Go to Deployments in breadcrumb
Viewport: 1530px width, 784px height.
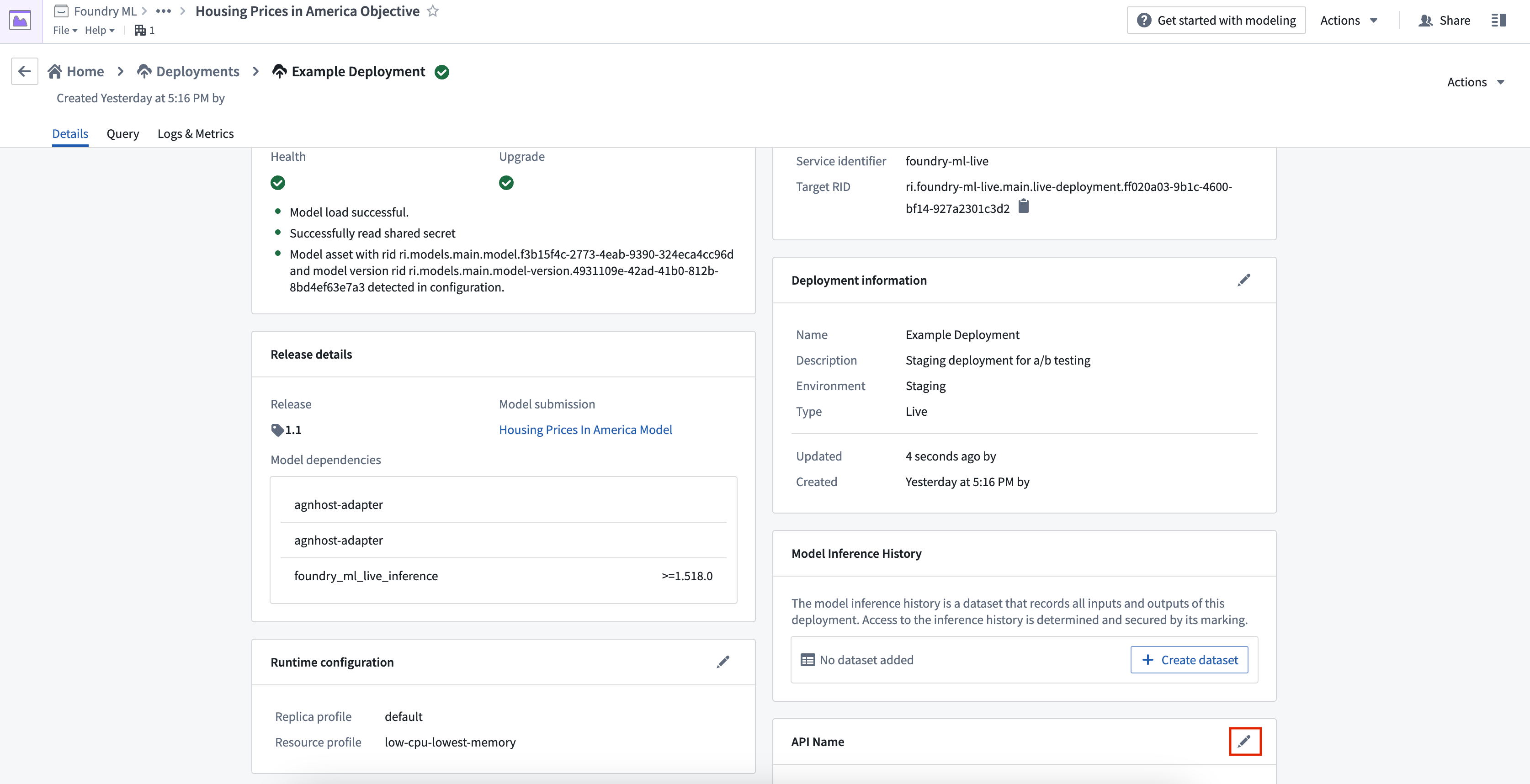point(198,71)
